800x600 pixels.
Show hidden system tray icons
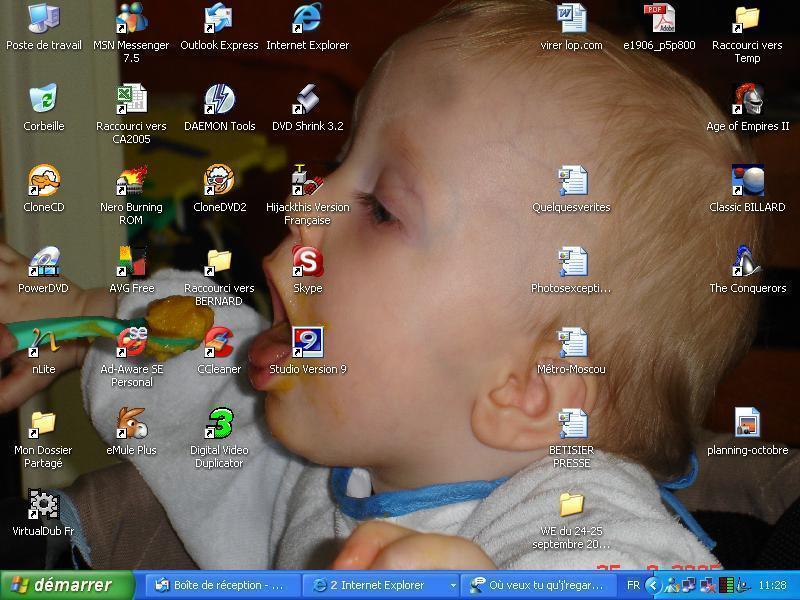pyautogui.click(x=653, y=585)
